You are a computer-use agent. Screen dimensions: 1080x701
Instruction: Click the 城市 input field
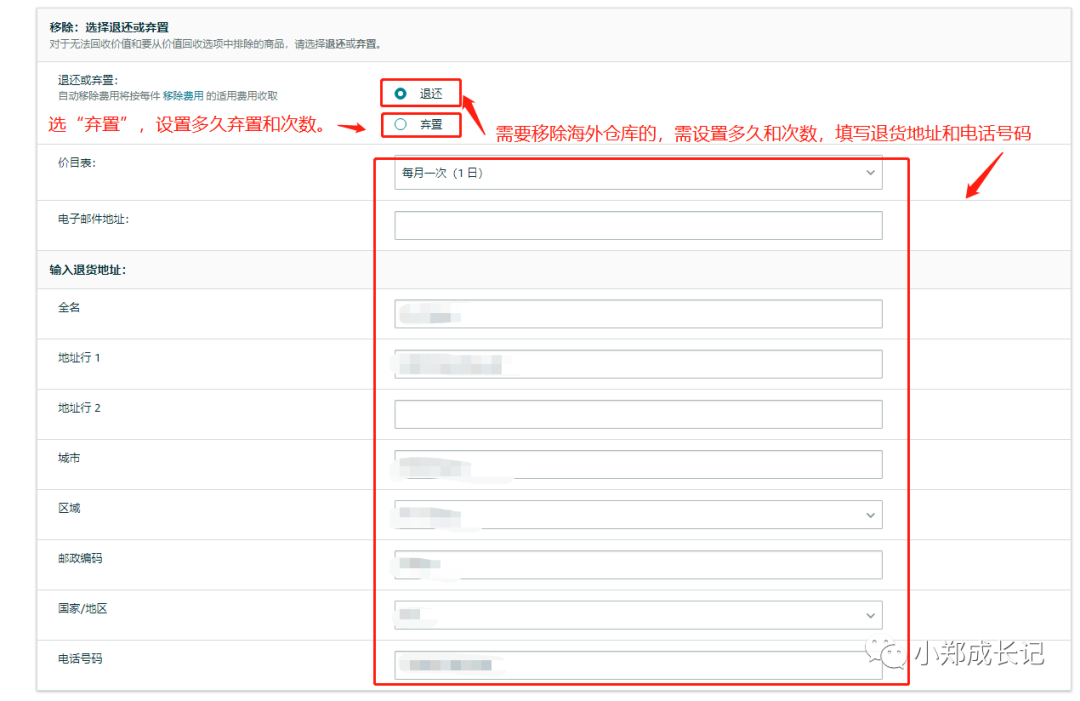[x=638, y=464]
